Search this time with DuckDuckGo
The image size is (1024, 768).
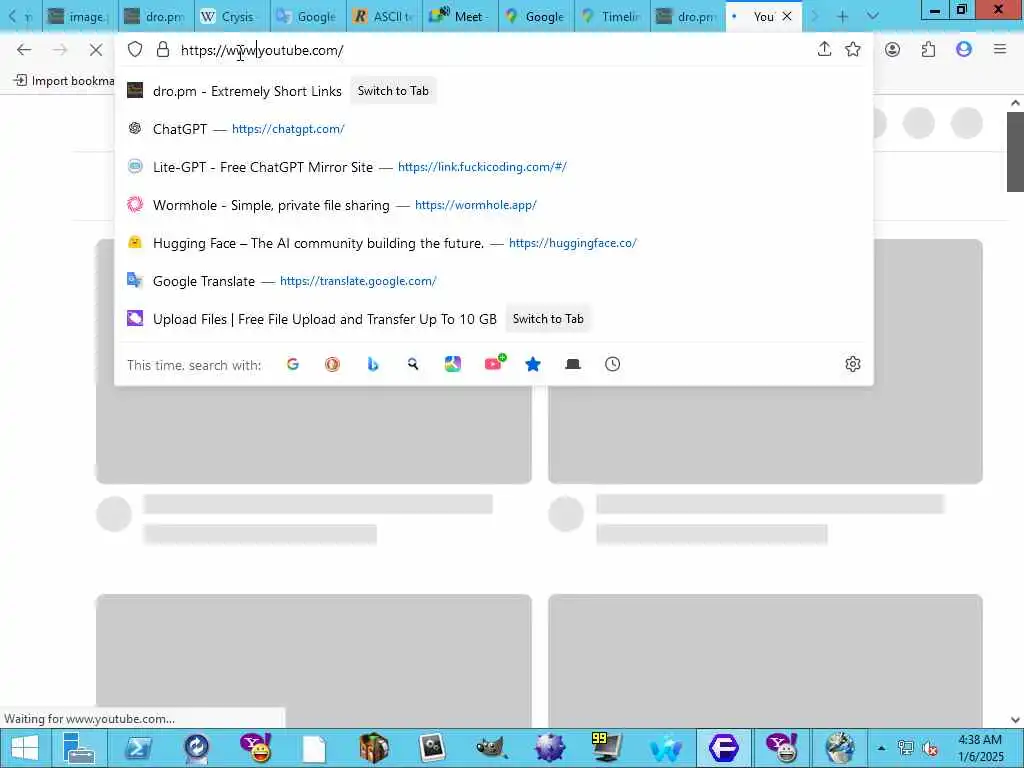(x=332, y=364)
